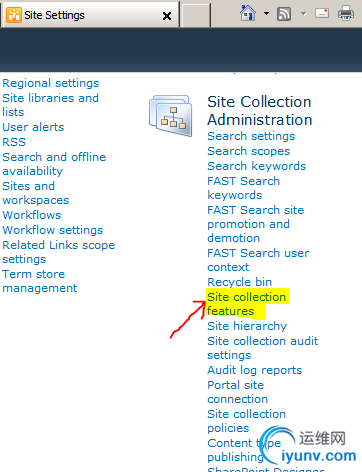Viewport: 362px width, 472px height.
Task: Open the Workflows link
Action: click(x=32, y=215)
